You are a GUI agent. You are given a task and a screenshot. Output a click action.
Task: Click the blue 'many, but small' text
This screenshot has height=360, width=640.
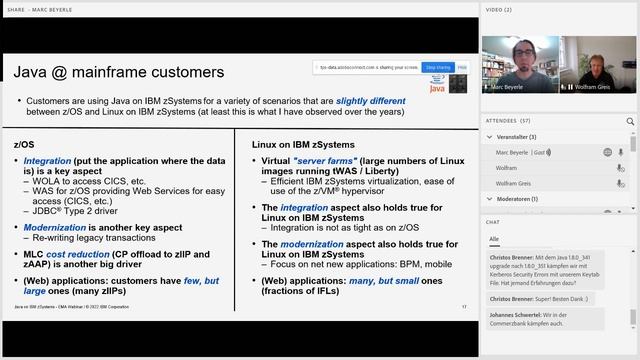pyautogui.click(x=384, y=281)
